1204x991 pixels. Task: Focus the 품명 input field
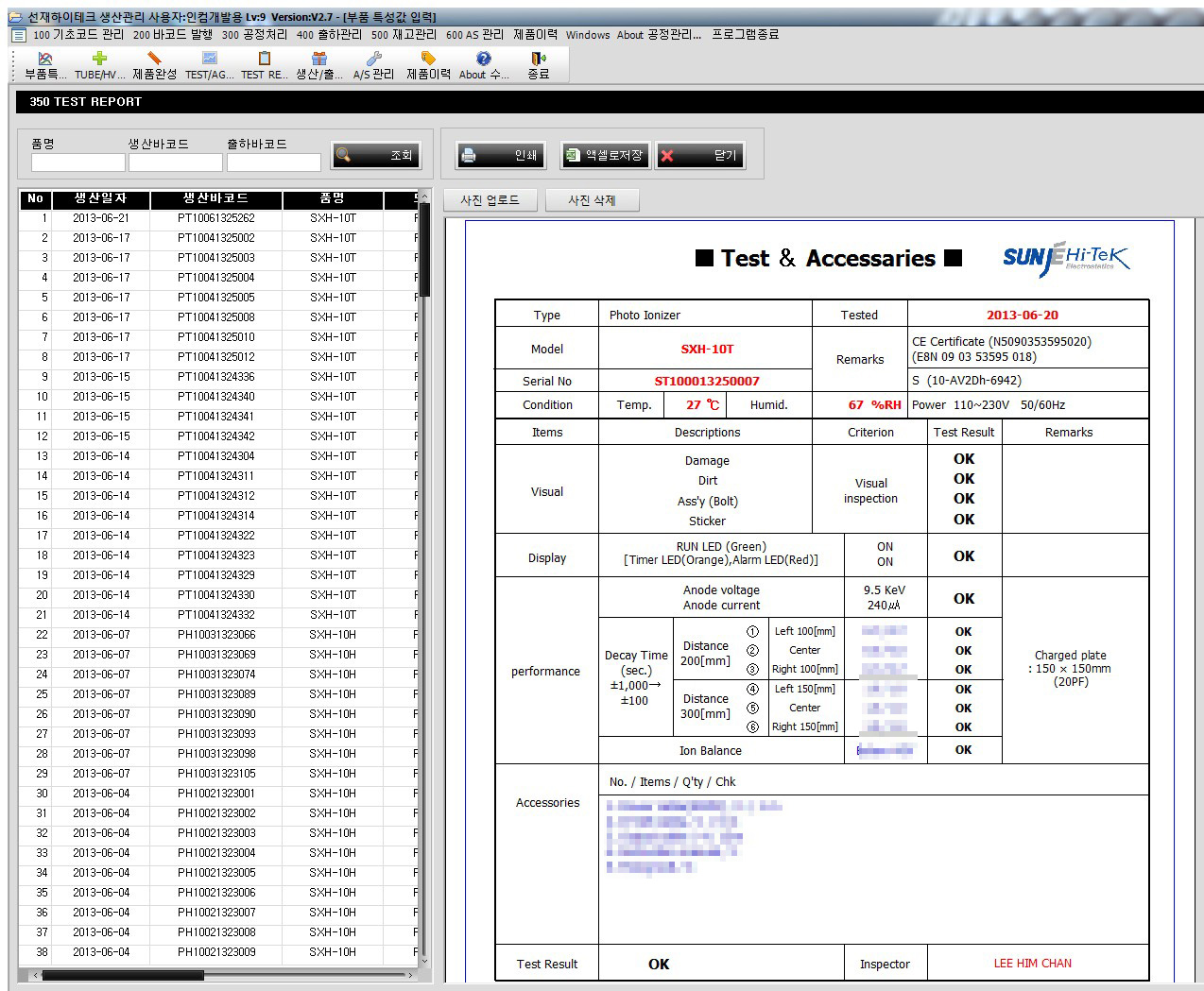point(77,162)
